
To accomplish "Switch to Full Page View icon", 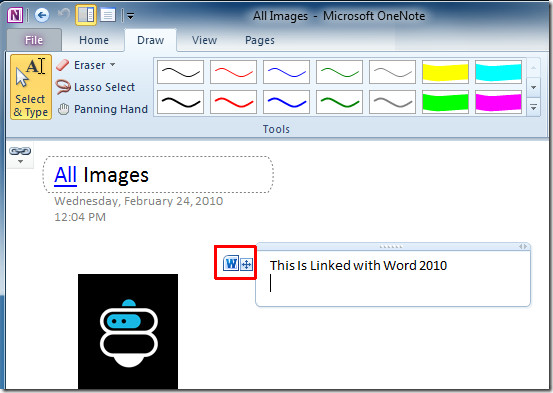I will [107, 15].
